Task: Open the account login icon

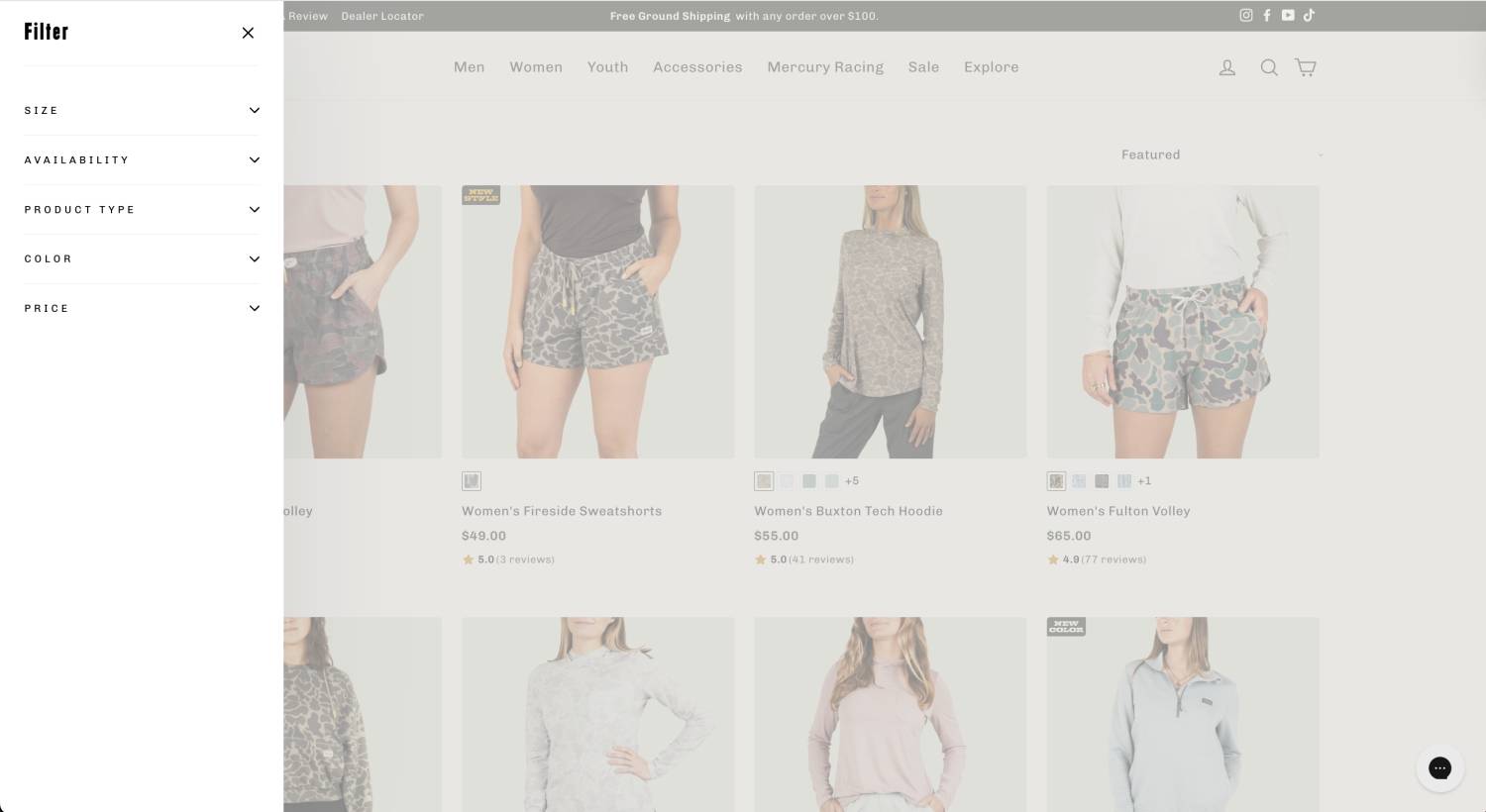Action: [x=1227, y=66]
